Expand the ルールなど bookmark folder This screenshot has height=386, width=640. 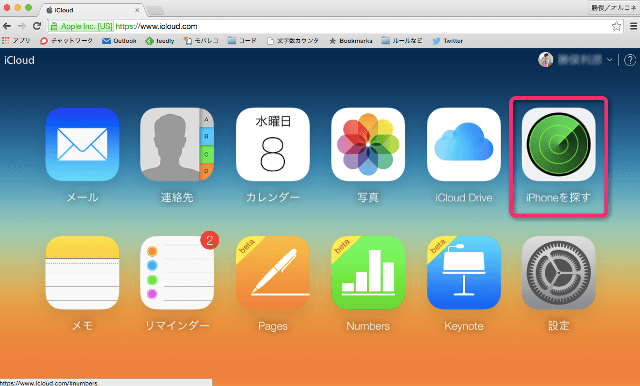[x=402, y=41]
